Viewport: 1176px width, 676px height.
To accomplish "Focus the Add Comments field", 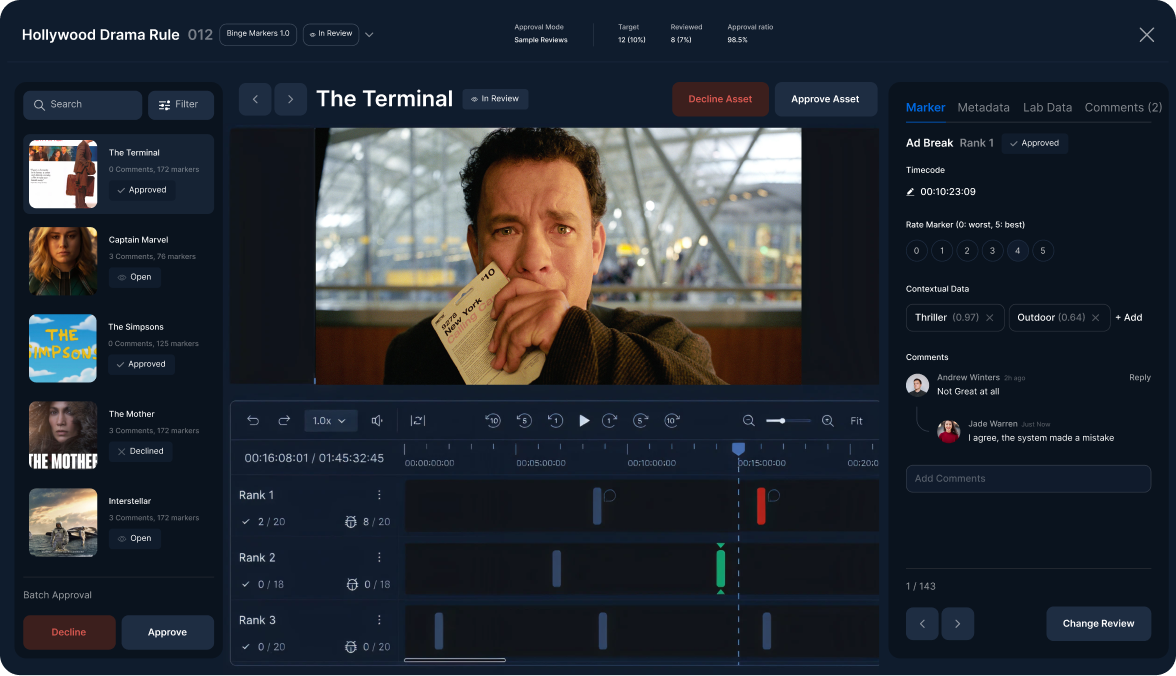I will (x=1028, y=479).
